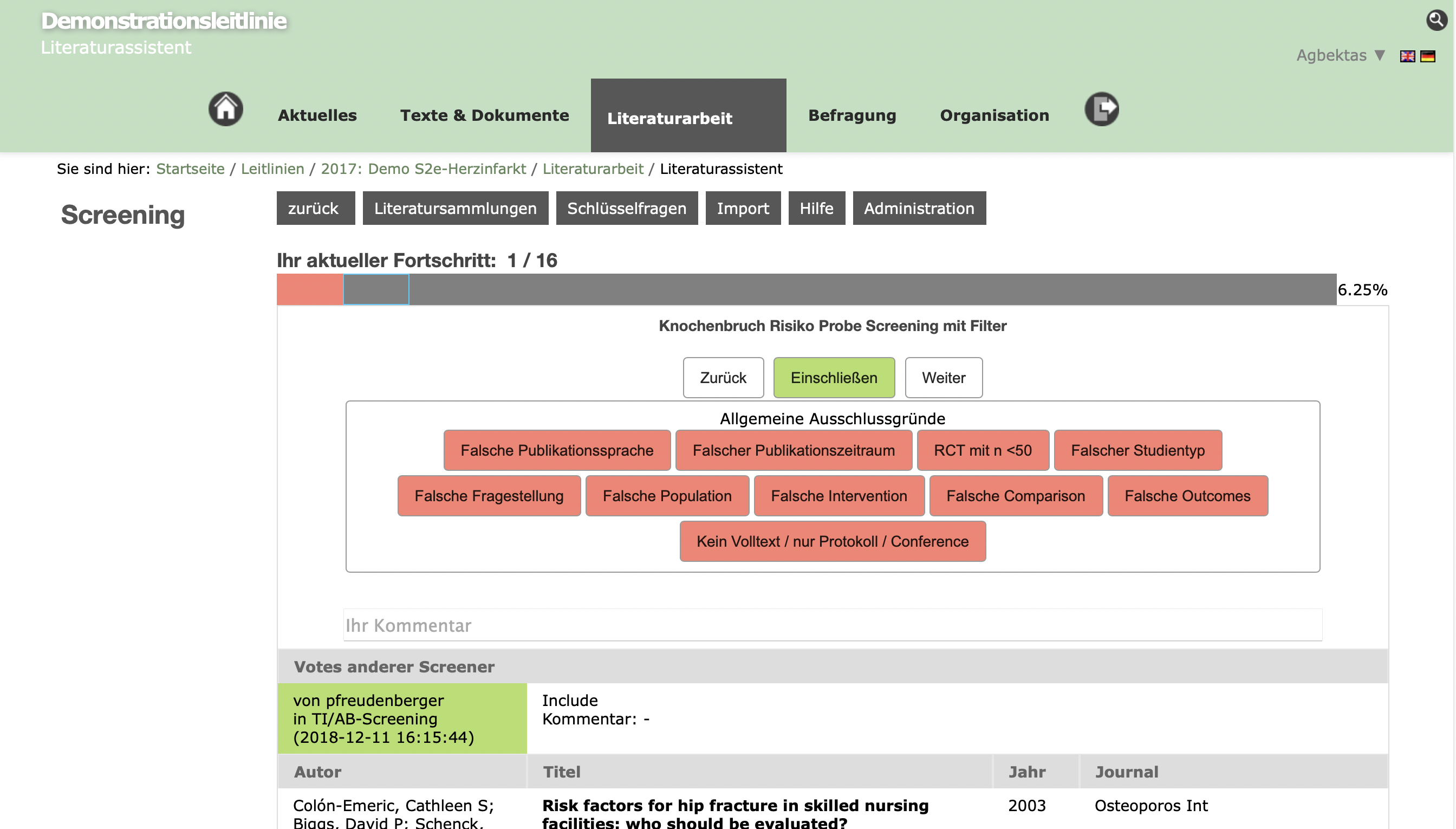Switch language with the German flag
This screenshot has width=1456, height=829.
[x=1427, y=56]
